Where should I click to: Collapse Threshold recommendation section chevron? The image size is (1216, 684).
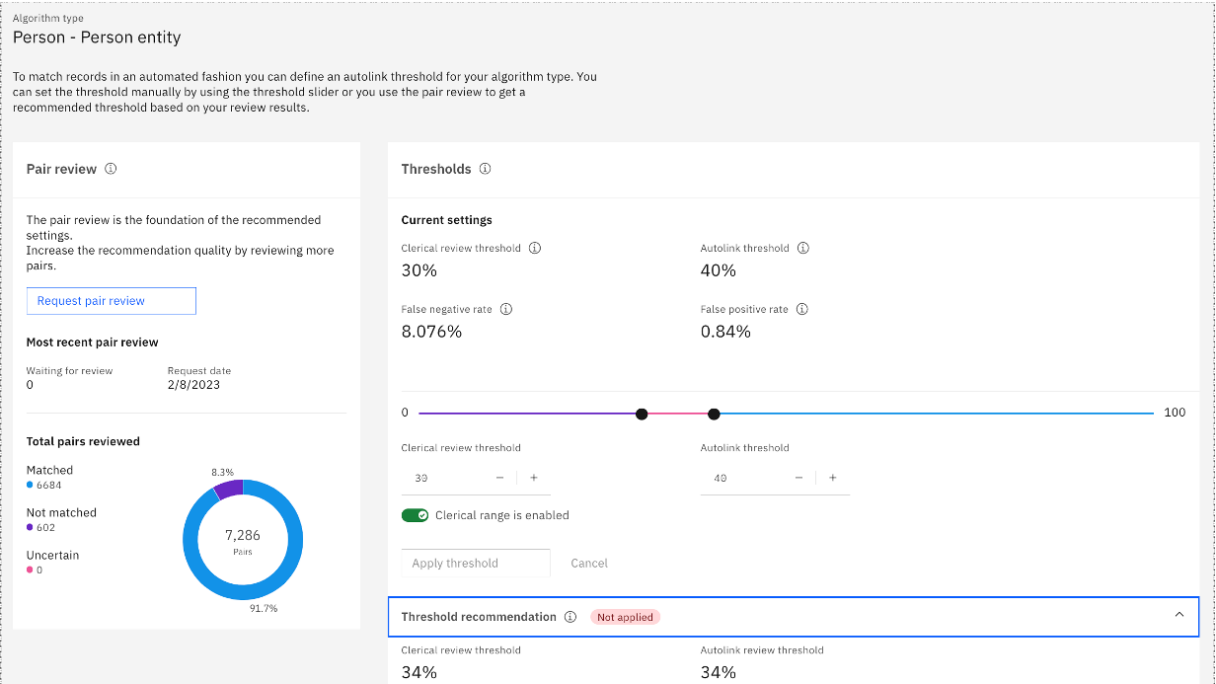pyautogui.click(x=1179, y=615)
